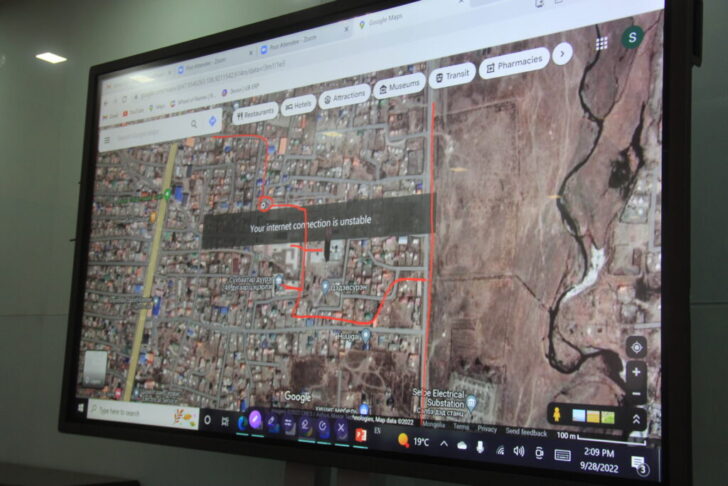
Task: Expand the imagery strip double-chevron
Action: 636,420
